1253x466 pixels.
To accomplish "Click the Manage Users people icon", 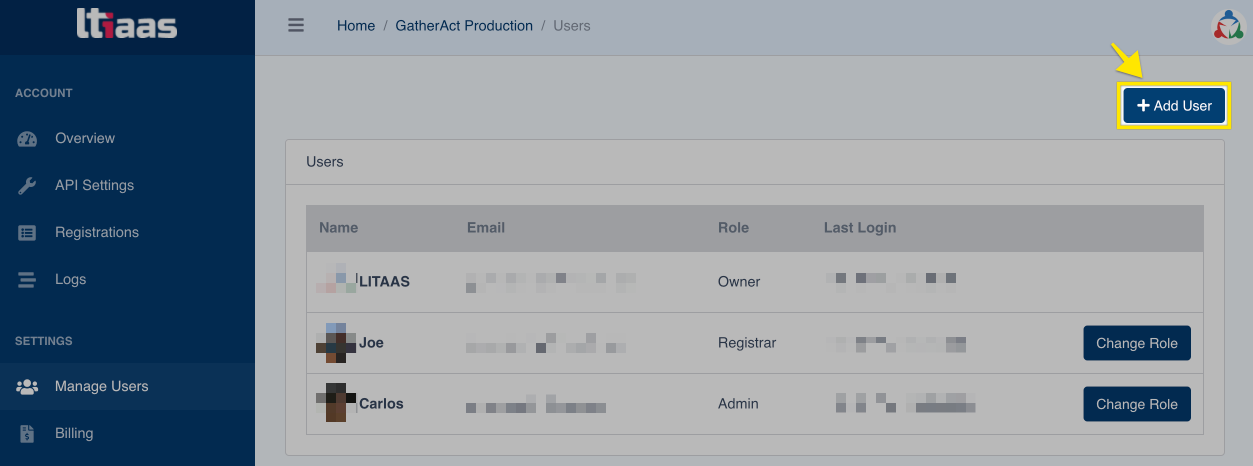I will click(27, 387).
